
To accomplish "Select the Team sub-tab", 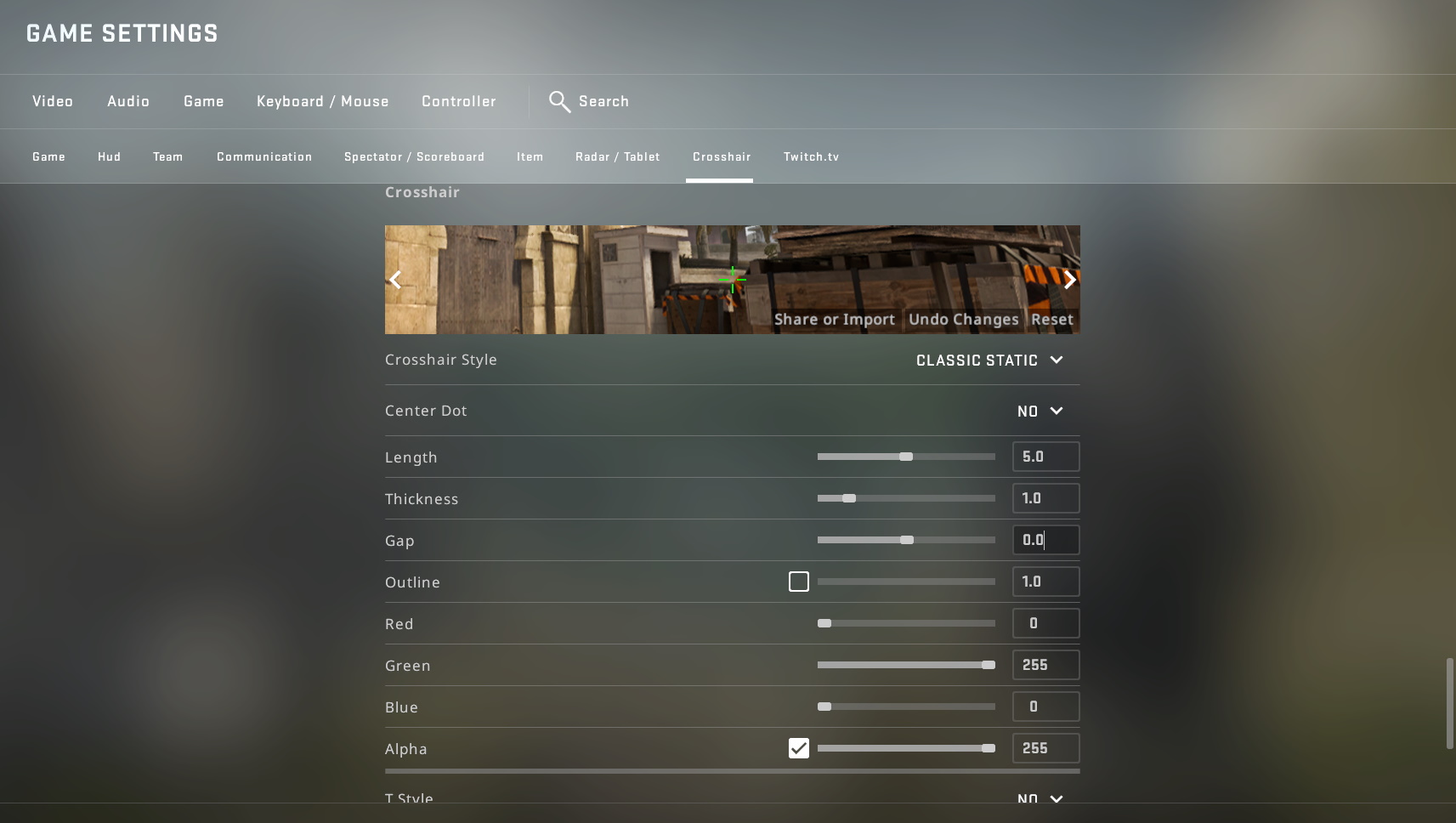I will (168, 156).
